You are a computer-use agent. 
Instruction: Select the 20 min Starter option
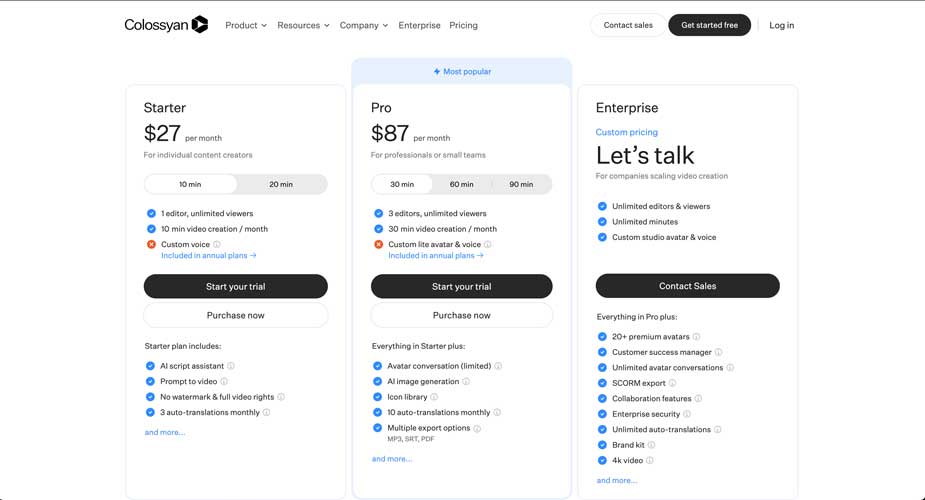click(281, 184)
